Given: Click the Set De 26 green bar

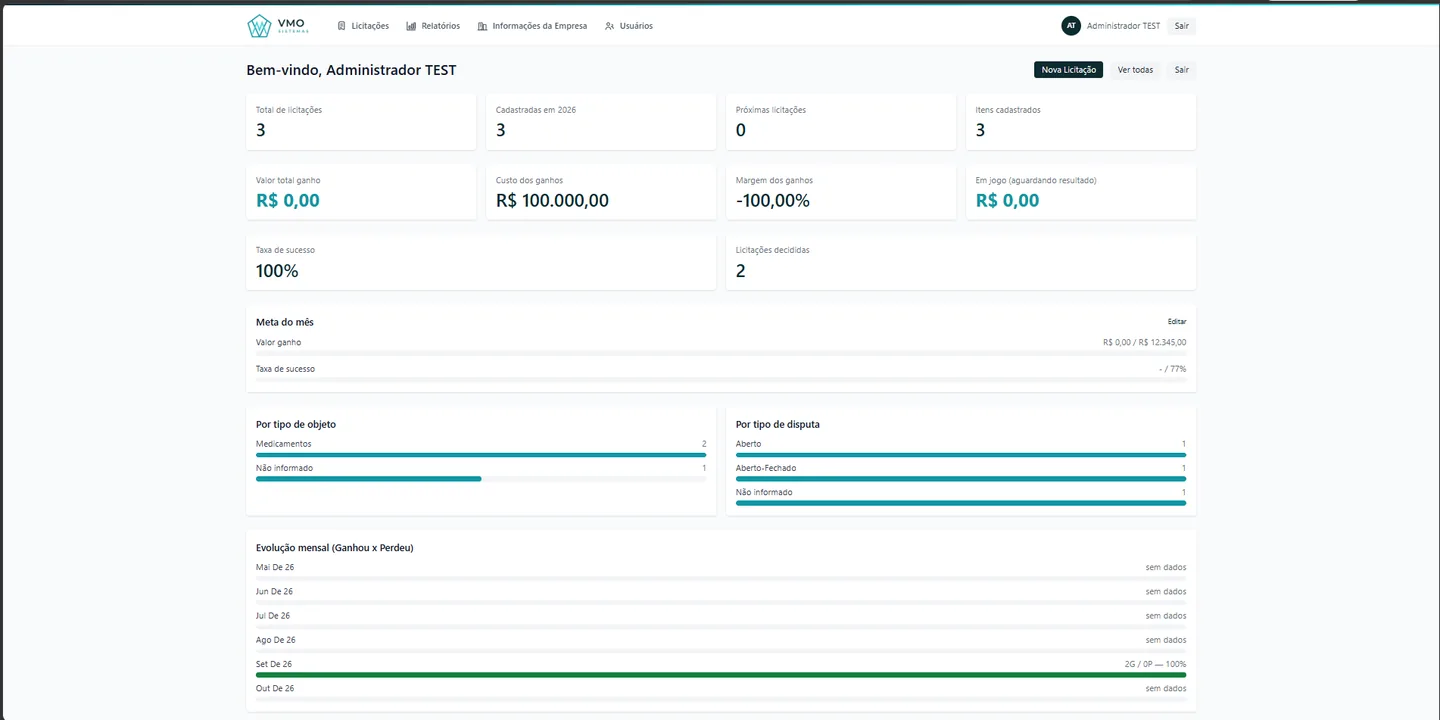Looking at the screenshot, I should 721,675.
